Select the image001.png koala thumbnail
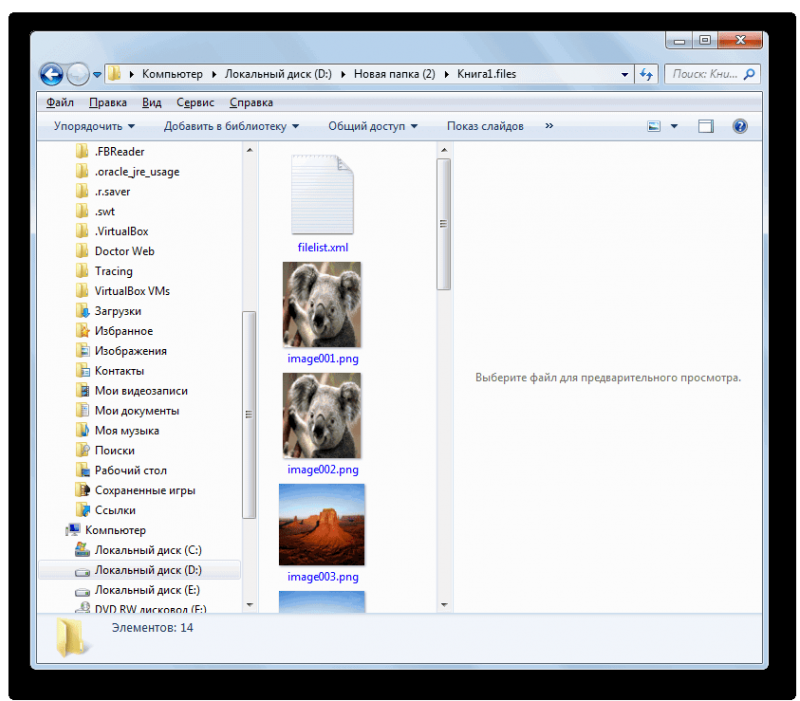This screenshot has height=701, width=800. (322, 305)
